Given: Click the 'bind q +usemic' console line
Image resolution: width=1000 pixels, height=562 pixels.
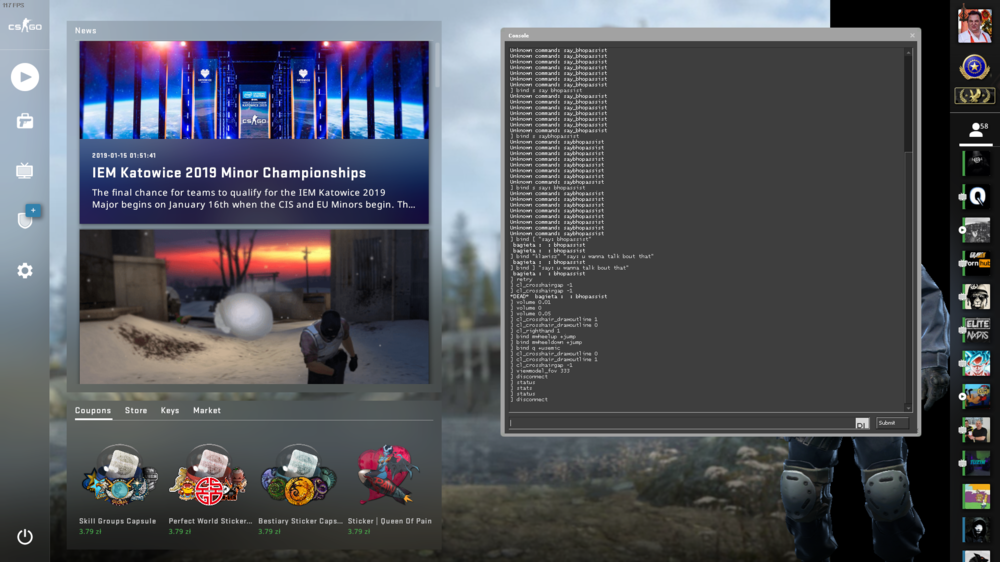Looking at the screenshot, I should coord(538,348).
